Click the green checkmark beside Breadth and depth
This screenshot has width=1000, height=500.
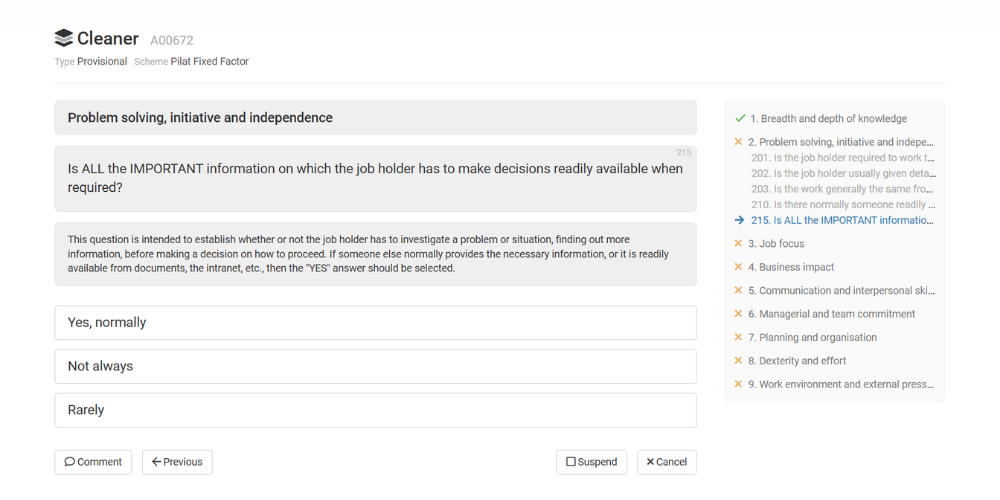pos(739,118)
